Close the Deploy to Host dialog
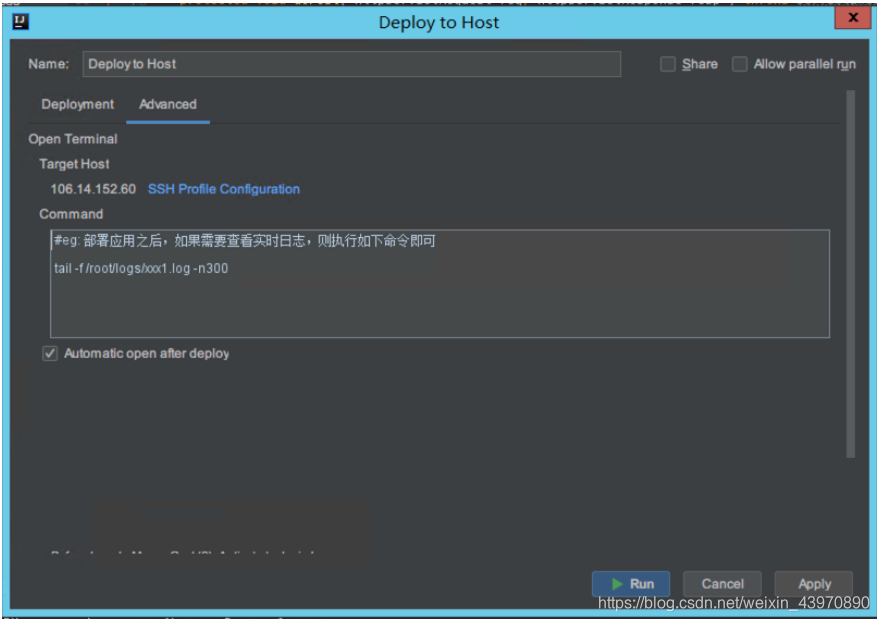Screen dimensions: 880x622 tap(852, 17)
